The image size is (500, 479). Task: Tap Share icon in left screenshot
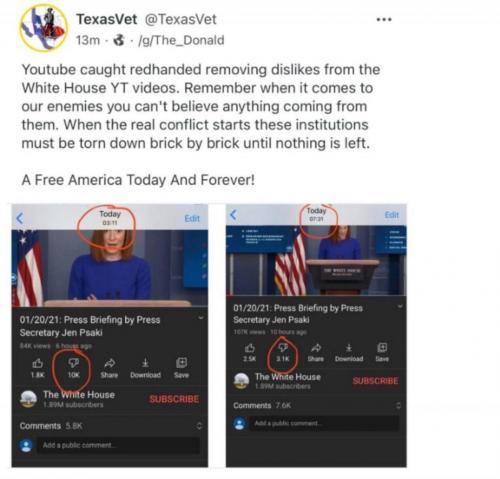109,363
